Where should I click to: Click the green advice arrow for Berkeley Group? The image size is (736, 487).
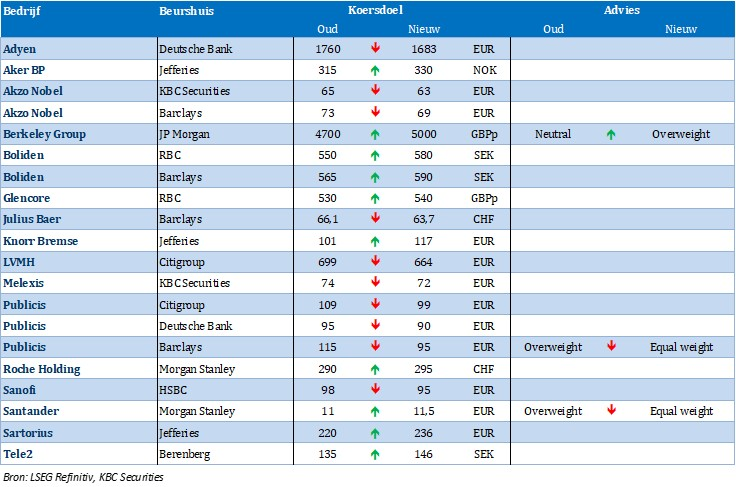pyautogui.click(x=612, y=134)
